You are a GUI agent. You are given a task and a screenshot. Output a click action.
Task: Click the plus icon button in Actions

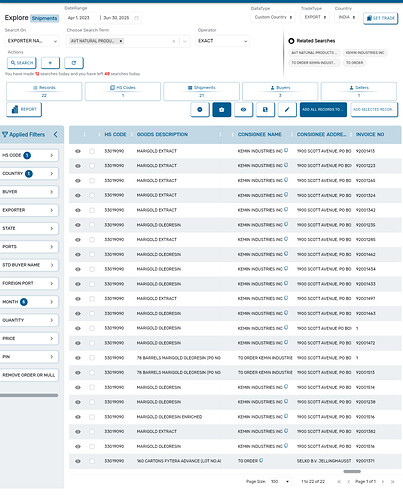50,63
